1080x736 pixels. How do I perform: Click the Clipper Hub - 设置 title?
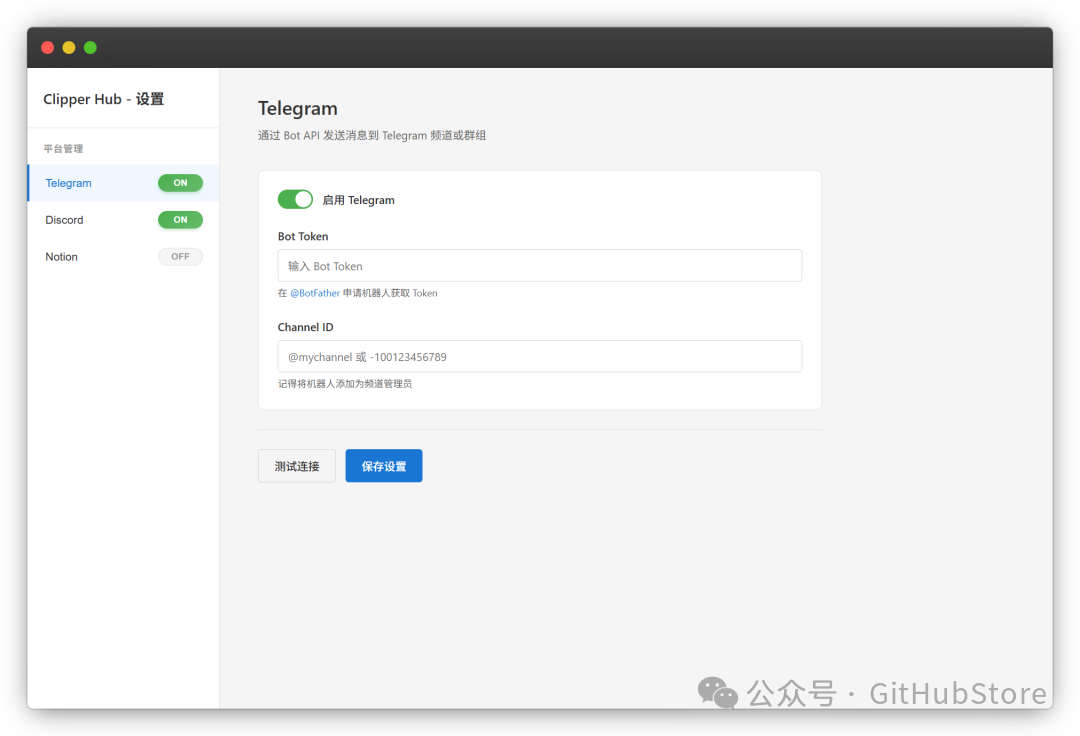pos(103,99)
